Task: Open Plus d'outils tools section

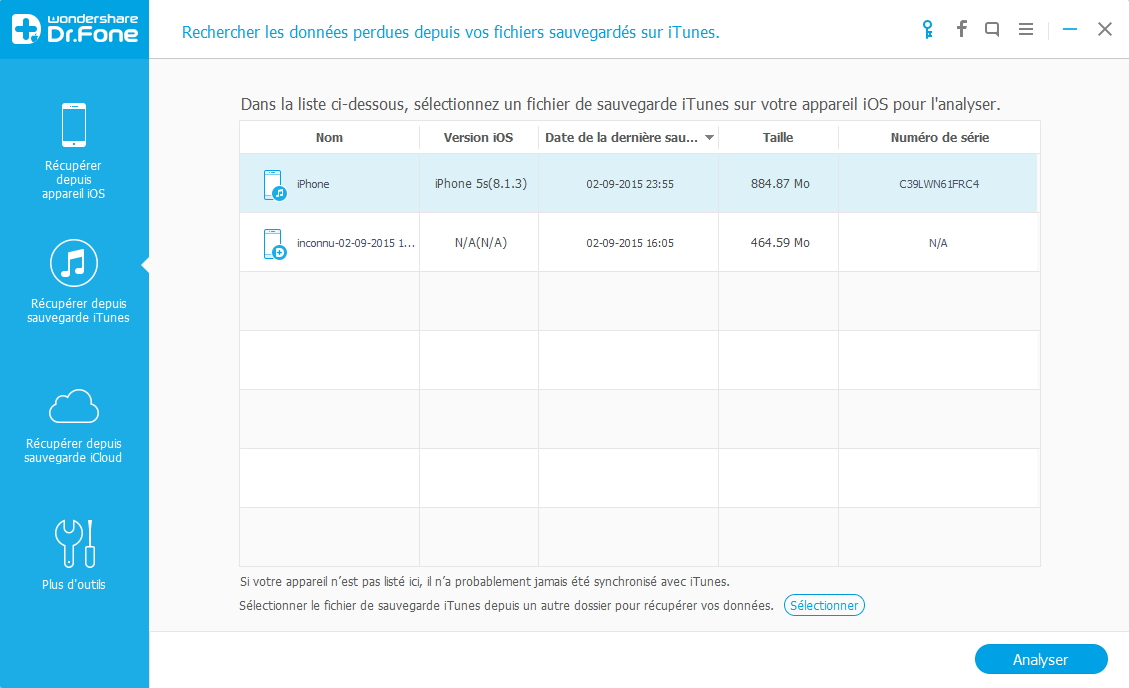Action: pyautogui.click(x=73, y=555)
